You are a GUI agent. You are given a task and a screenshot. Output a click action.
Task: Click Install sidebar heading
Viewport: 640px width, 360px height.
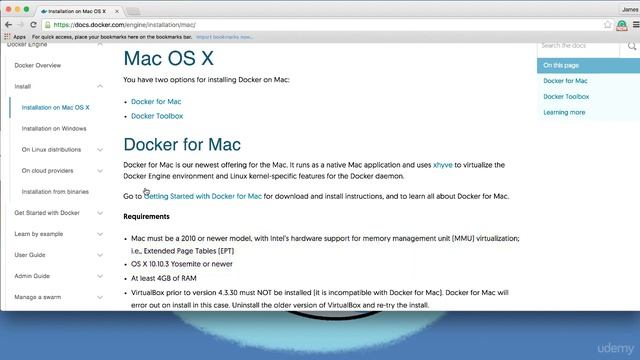[22, 87]
